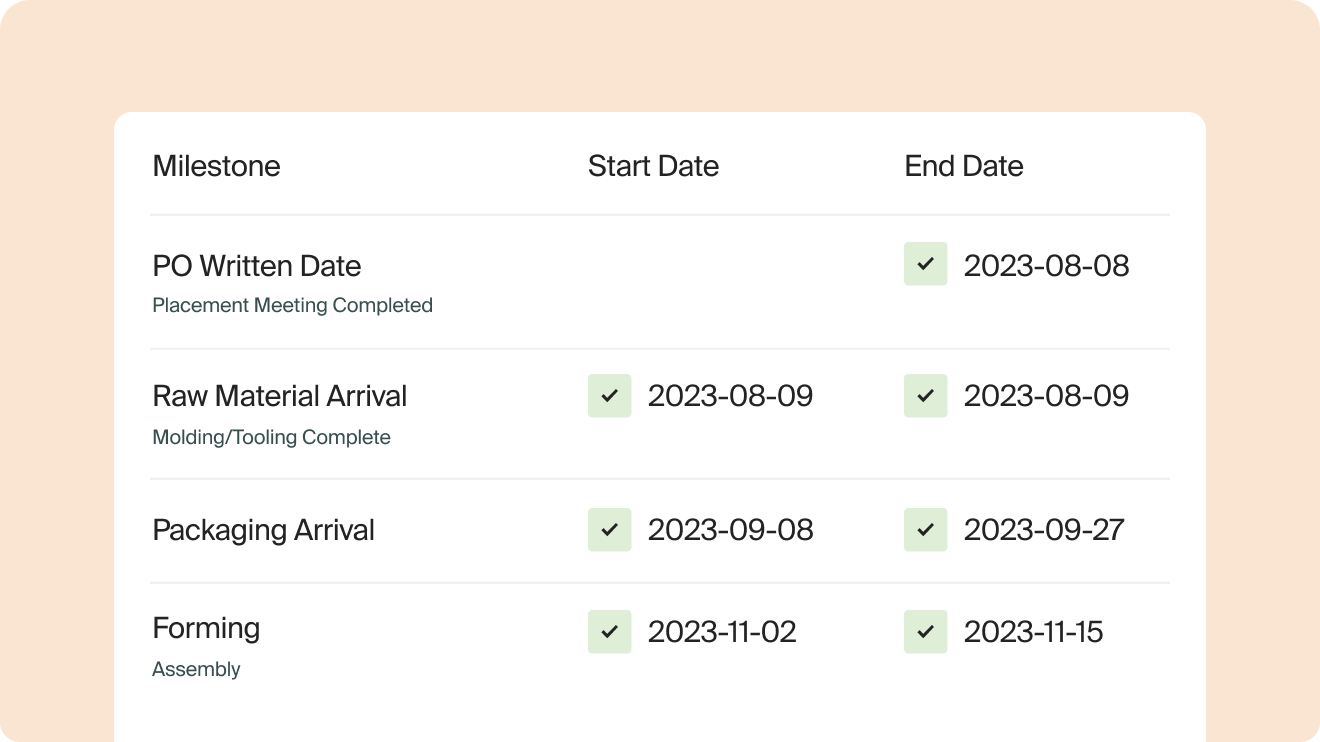The image size is (1320, 742).
Task: Select the PO Written Date milestone
Action: click(x=256, y=266)
